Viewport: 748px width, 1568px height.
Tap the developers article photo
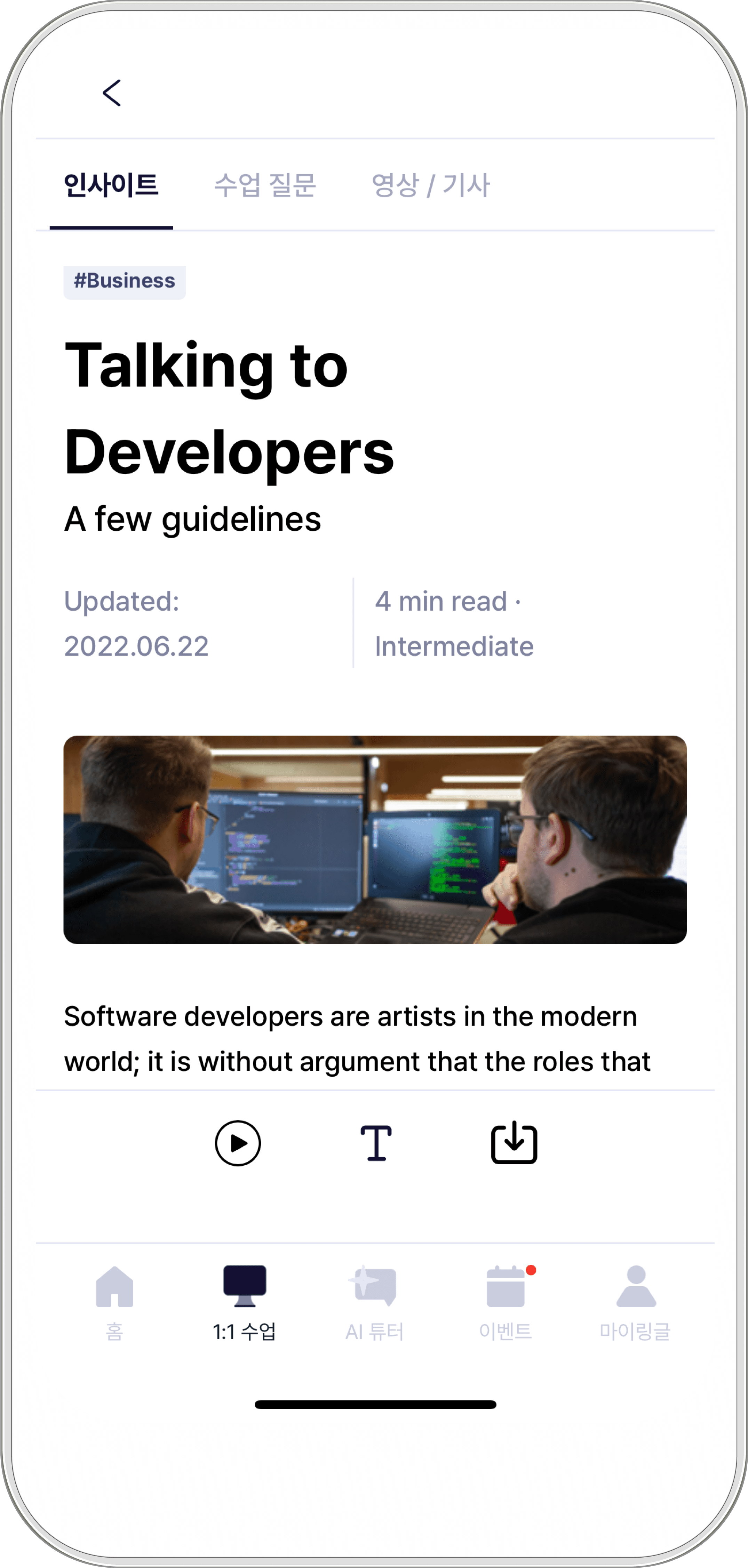pos(375,839)
